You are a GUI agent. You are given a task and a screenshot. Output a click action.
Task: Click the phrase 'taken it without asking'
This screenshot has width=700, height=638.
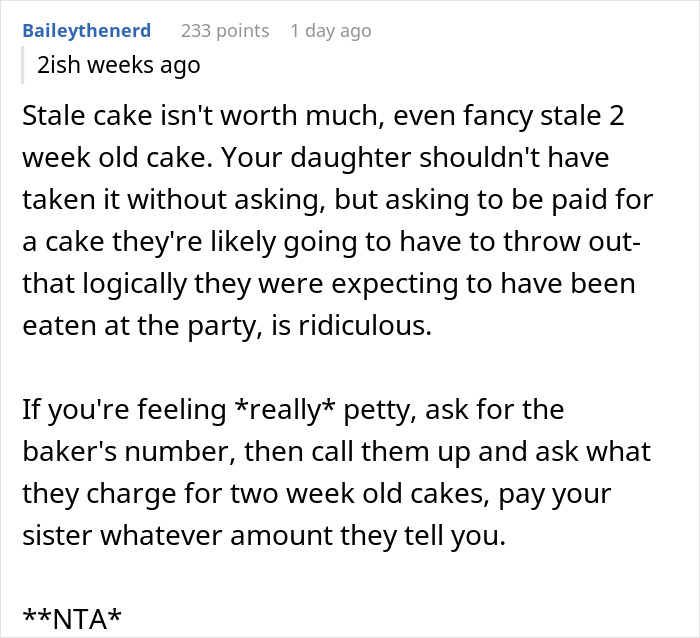[173, 200]
